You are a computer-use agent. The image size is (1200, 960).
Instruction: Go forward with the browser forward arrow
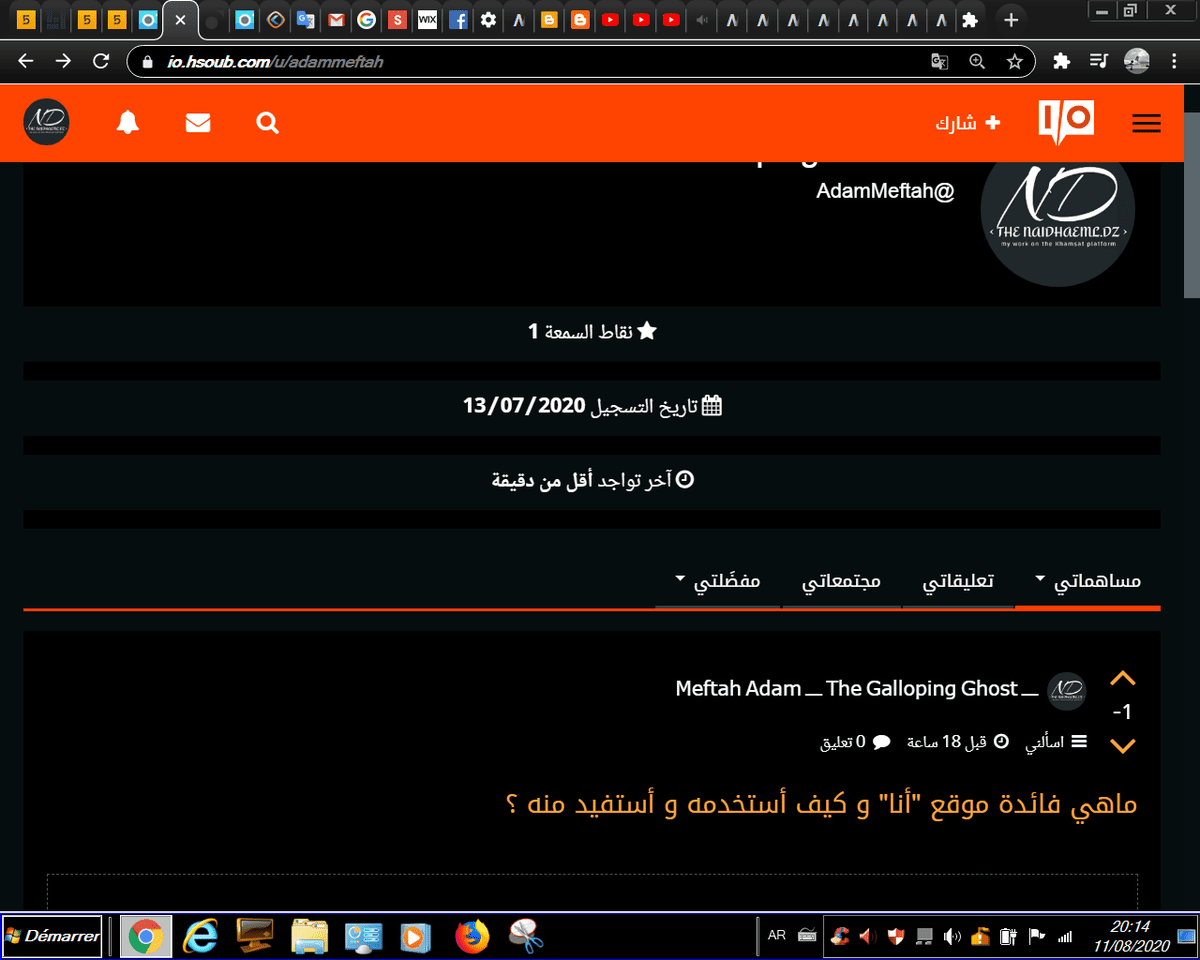point(63,61)
